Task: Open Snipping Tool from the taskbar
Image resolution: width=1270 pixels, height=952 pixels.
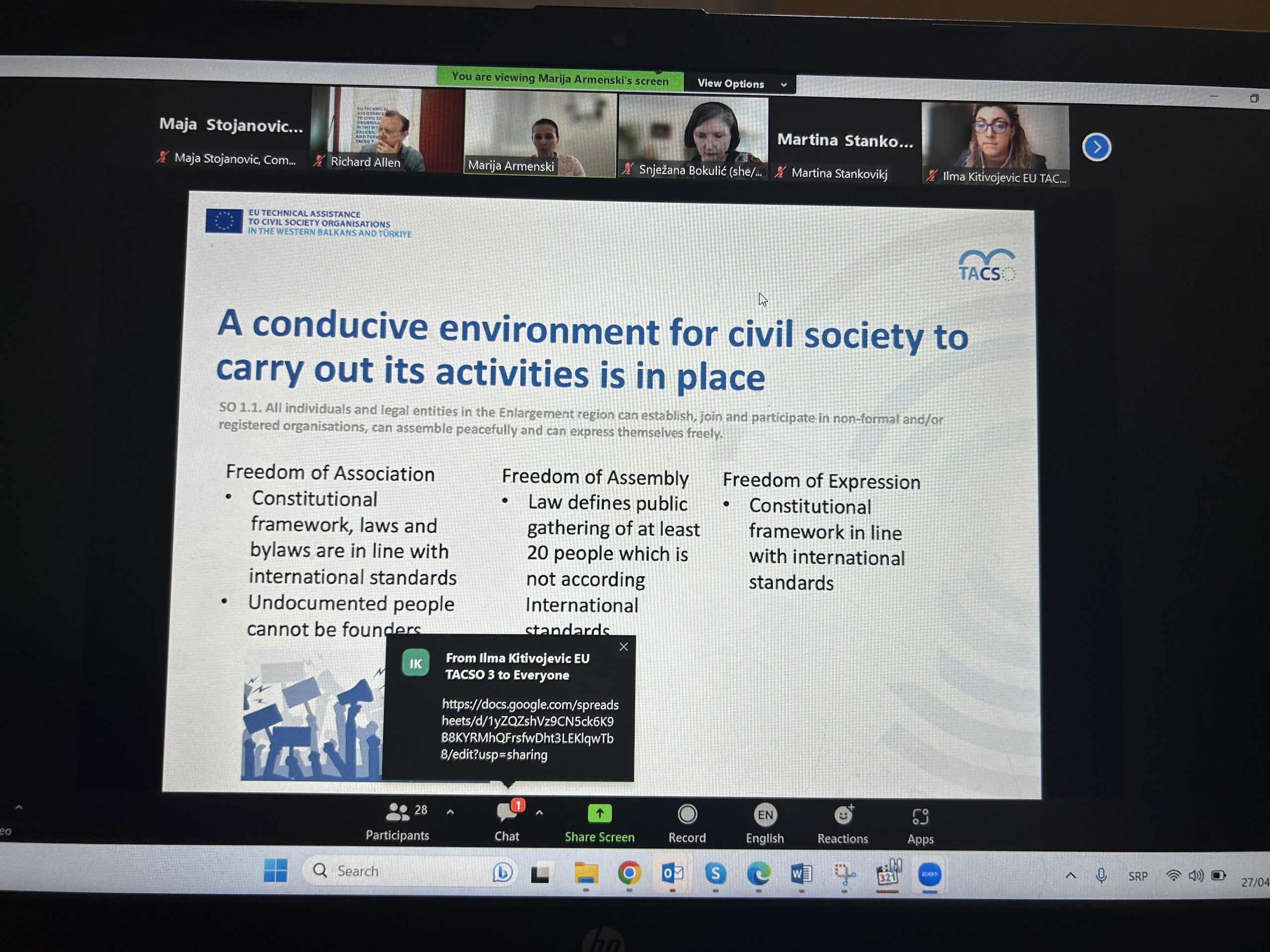Action: [844, 875]
